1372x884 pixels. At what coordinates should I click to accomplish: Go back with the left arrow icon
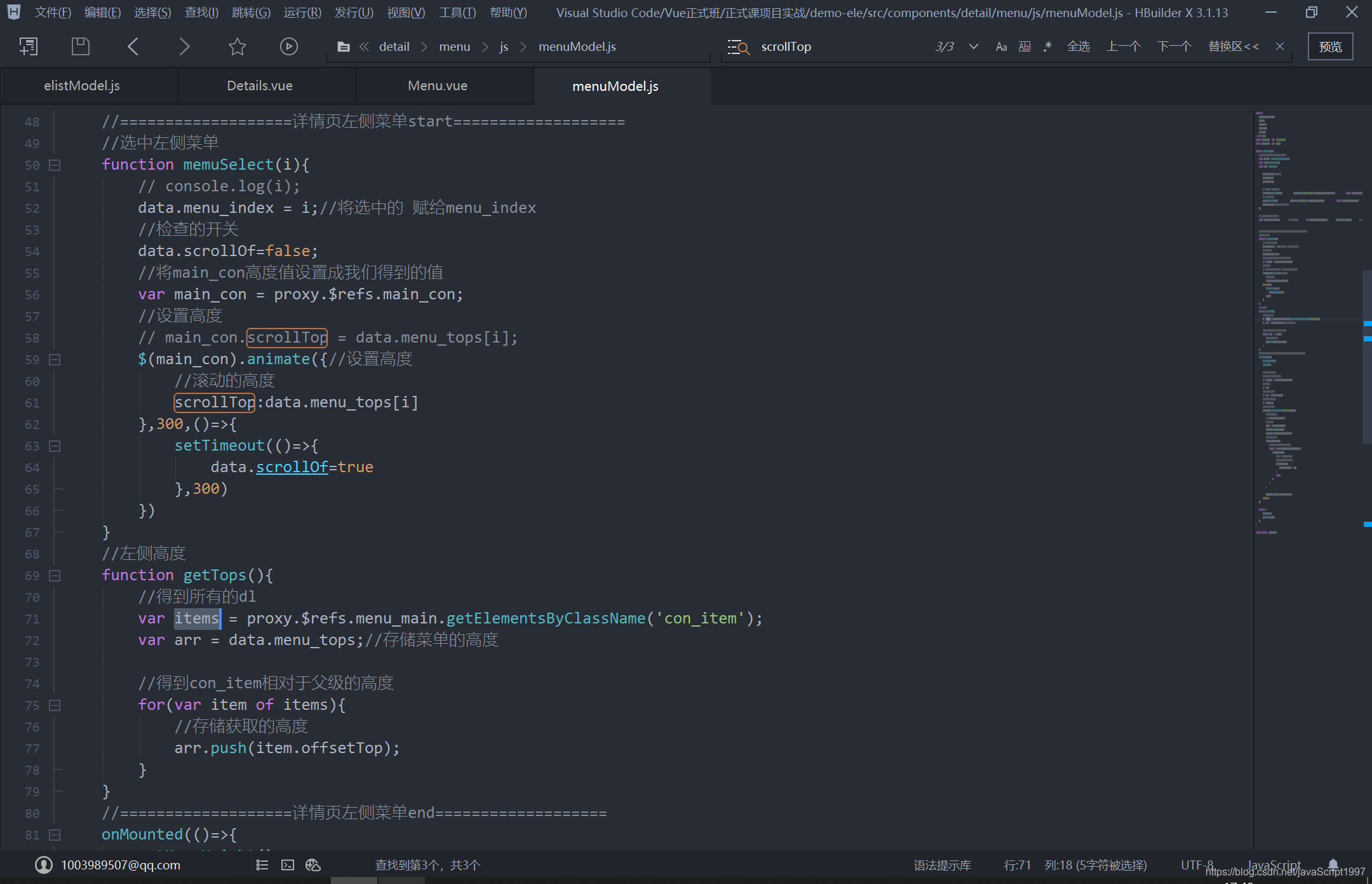point(133,46)
